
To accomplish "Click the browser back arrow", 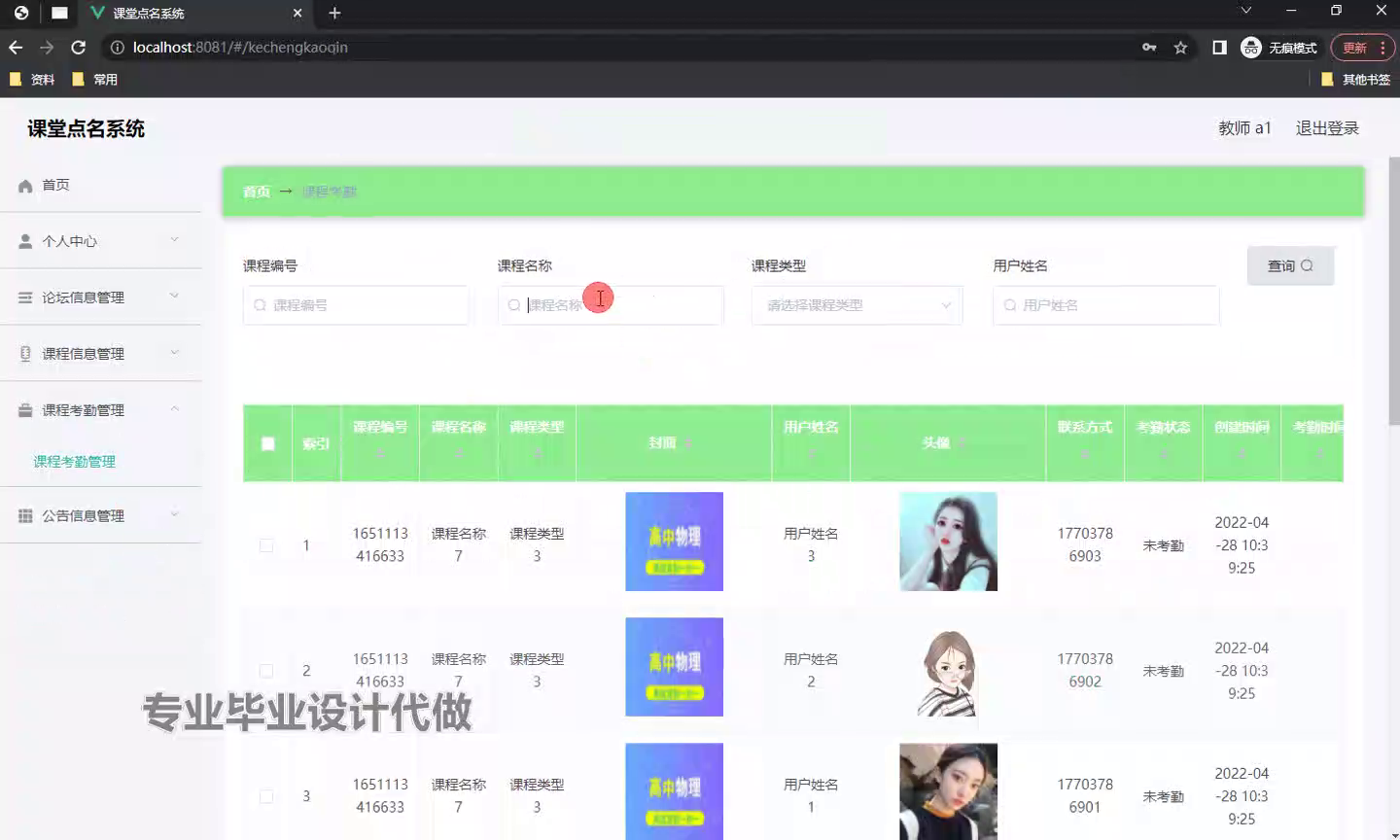I will click(16, 47).
